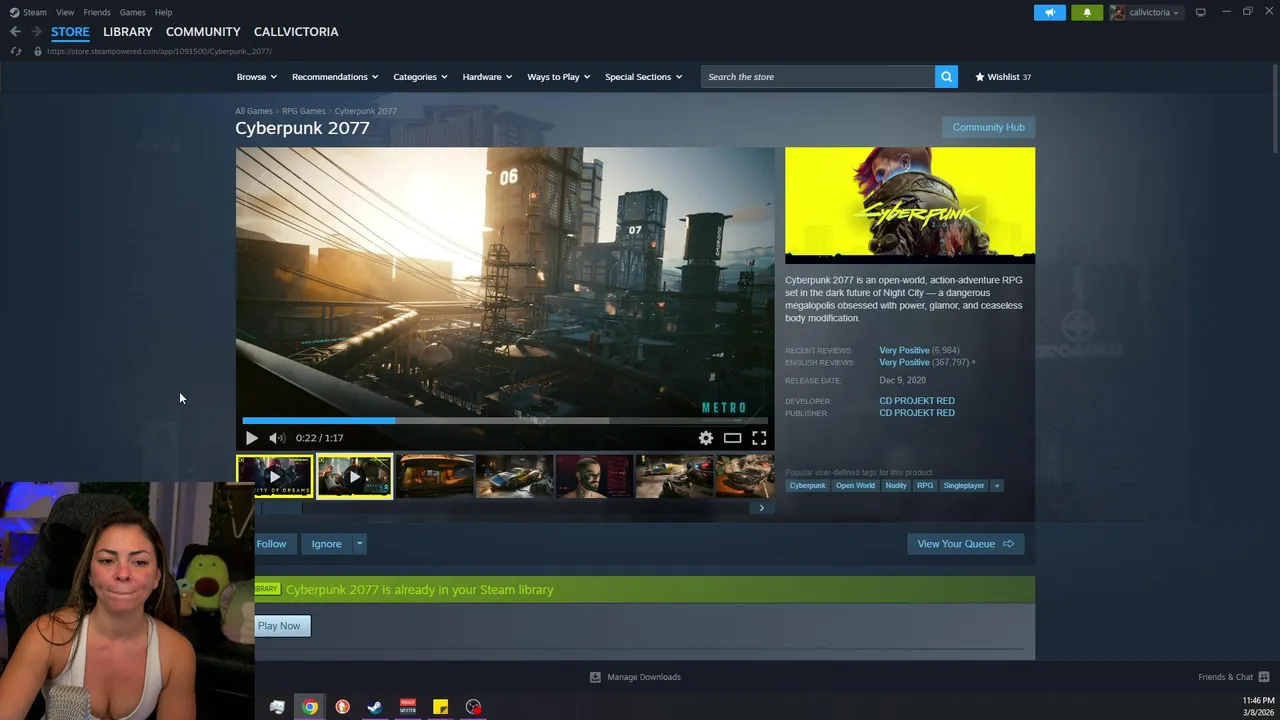Open the CD PROJEKT RED developer link
The width and height of the screenshot is (1280, 720).
click(917, 401)
